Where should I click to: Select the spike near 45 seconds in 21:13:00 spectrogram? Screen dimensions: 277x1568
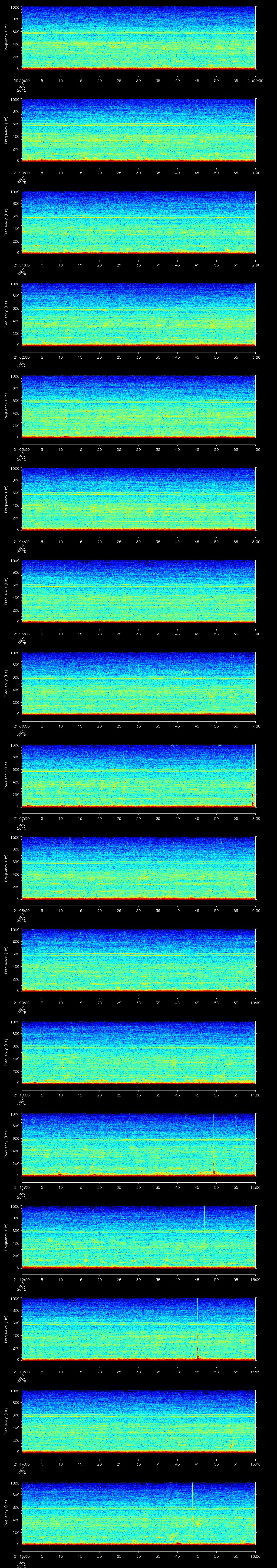pyautogui.click(x=198, y=1329)
